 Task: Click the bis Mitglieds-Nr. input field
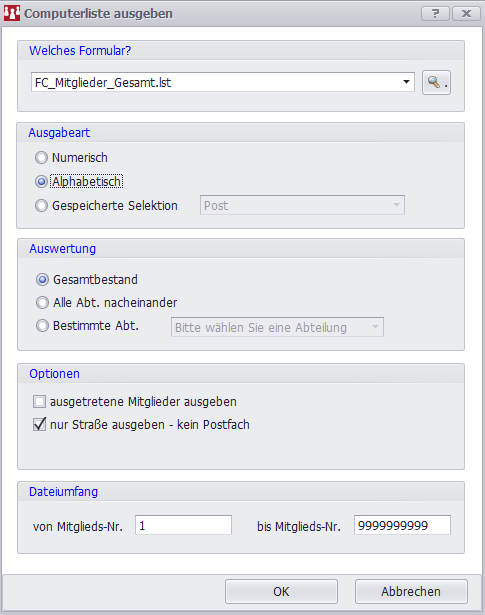[x=402, y=525]
